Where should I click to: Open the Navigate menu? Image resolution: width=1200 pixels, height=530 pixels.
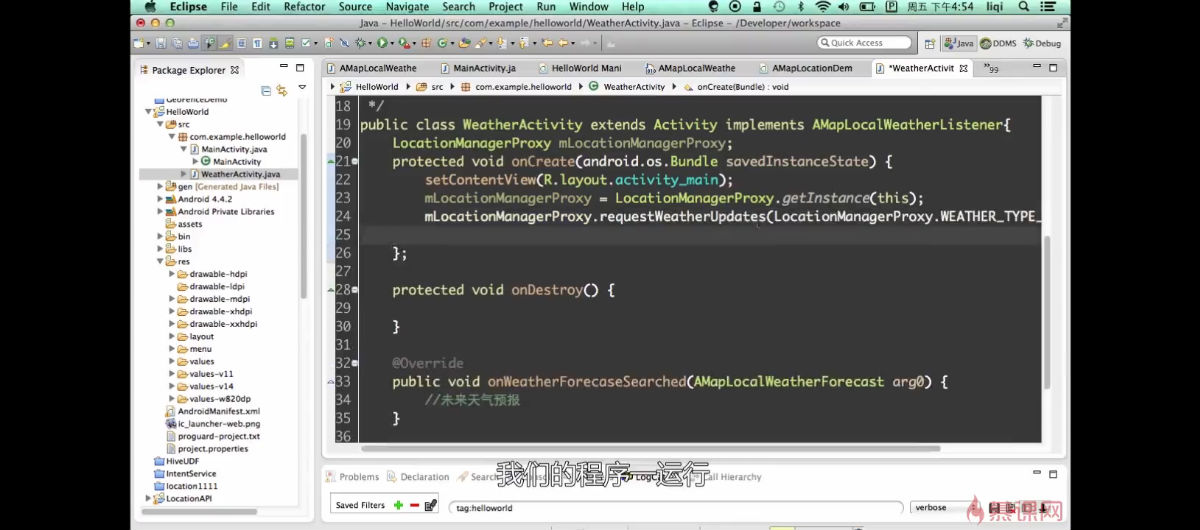click(x=407, y=7)
